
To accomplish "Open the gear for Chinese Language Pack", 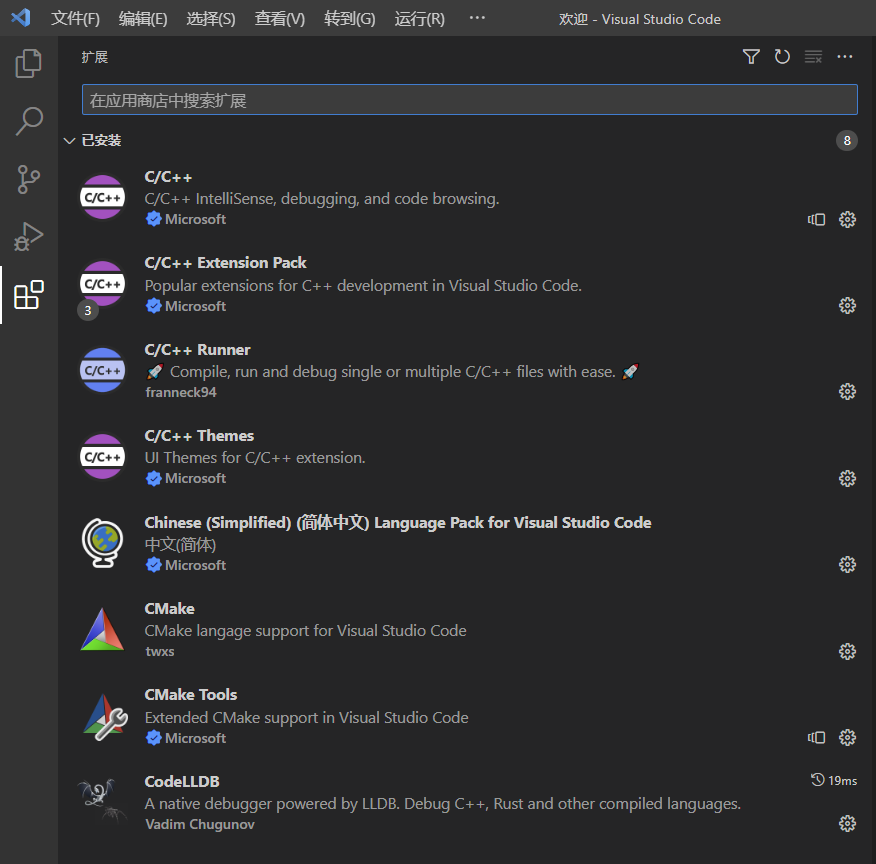I will [x=848, y=565].
